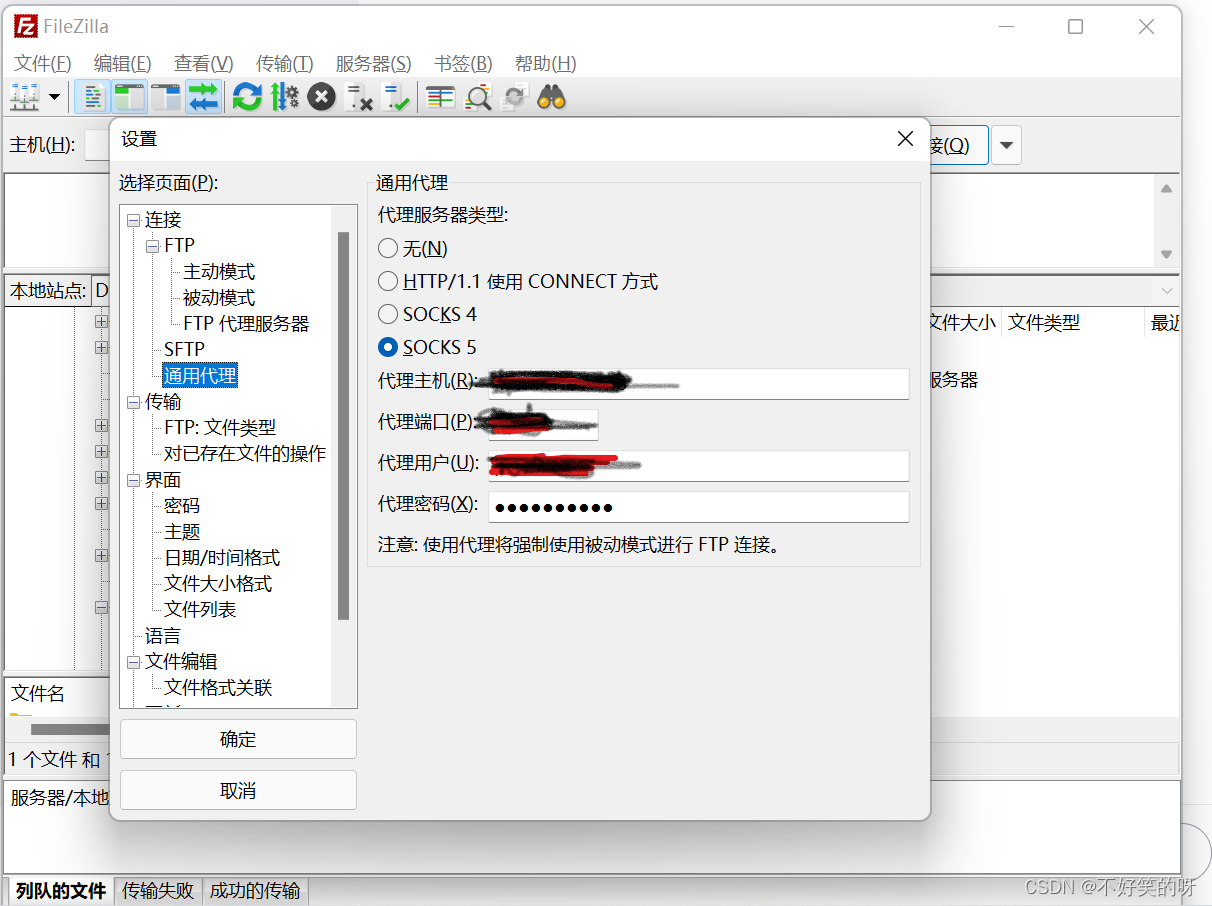Click the 代理密码(X) password field
Viewport: 1212px width, 906px height.
[699, 506]
